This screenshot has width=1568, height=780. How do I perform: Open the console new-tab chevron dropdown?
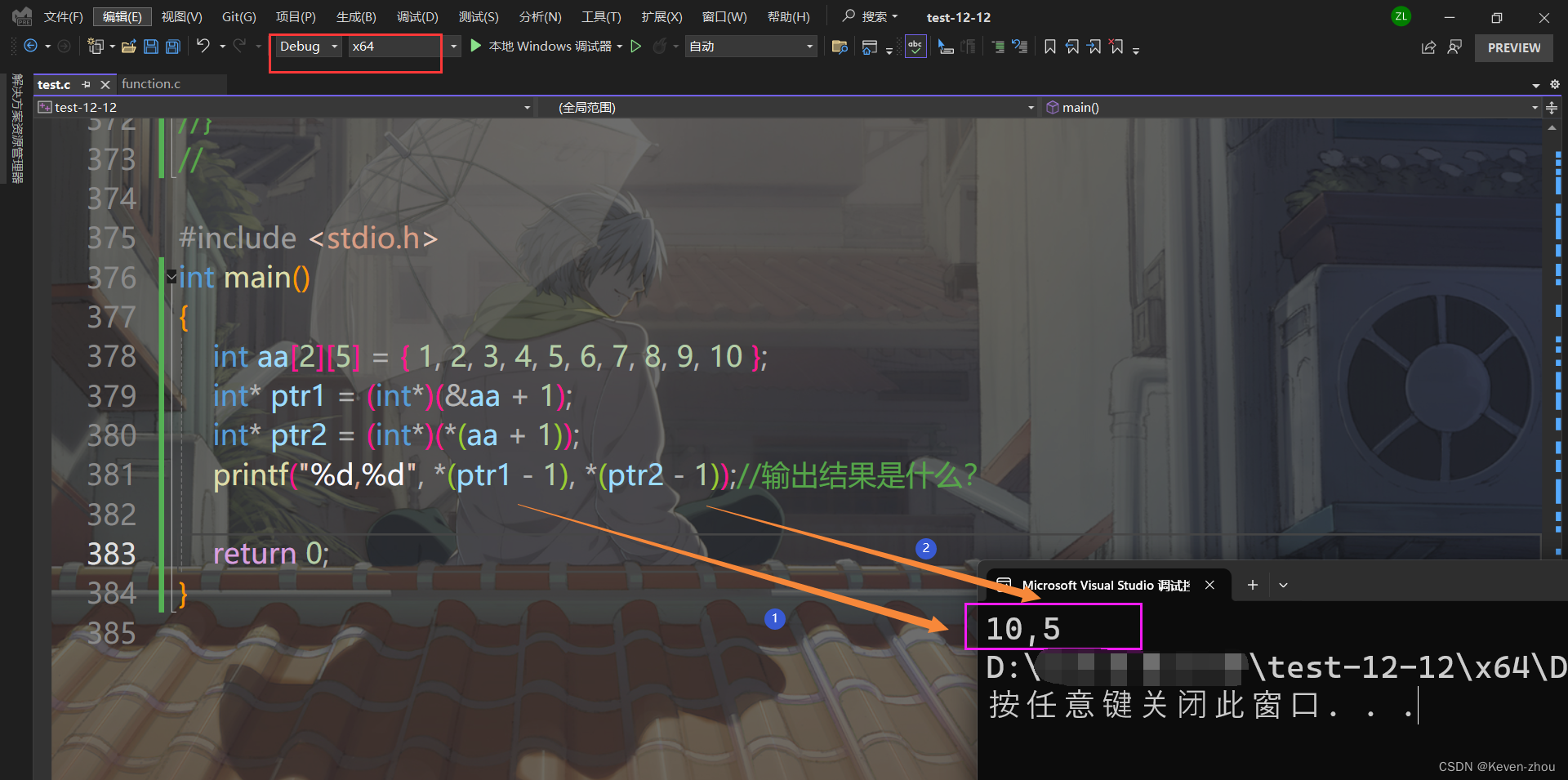(x=1283, y=585)
